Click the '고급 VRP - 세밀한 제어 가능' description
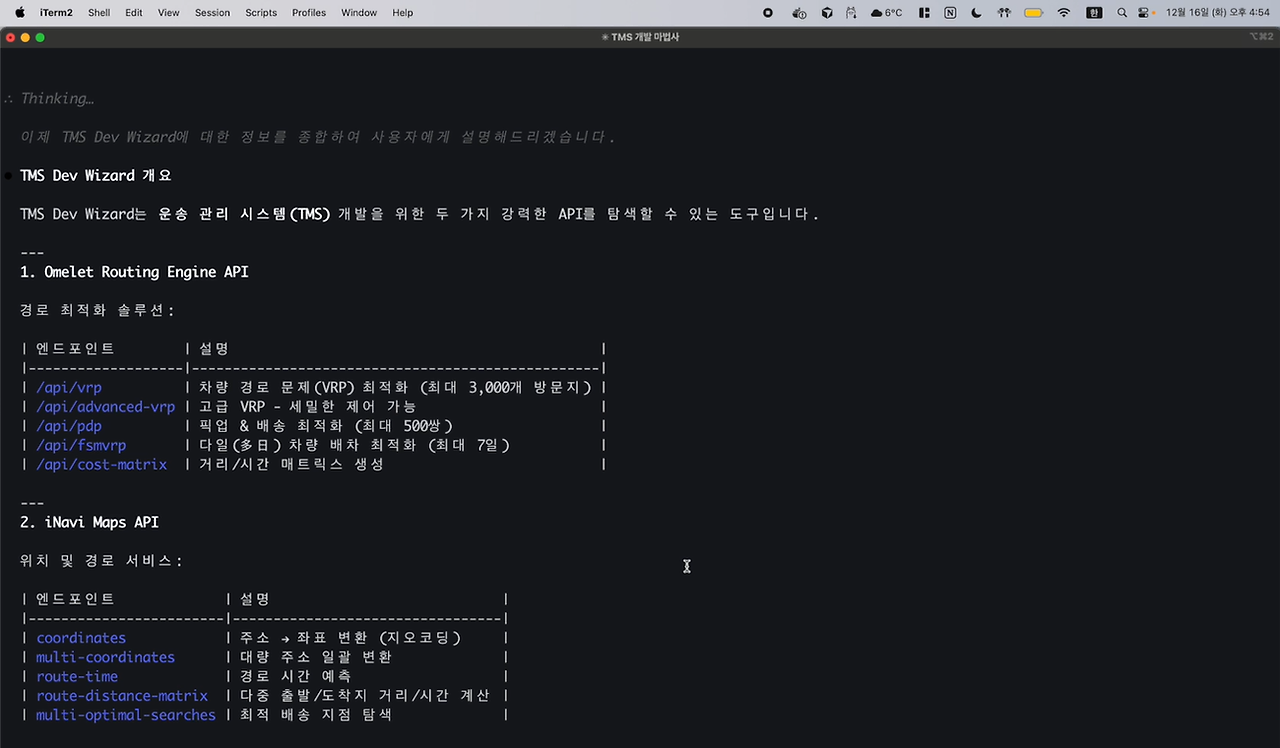This screenshot has height=748, width=1280. [307, 407]
